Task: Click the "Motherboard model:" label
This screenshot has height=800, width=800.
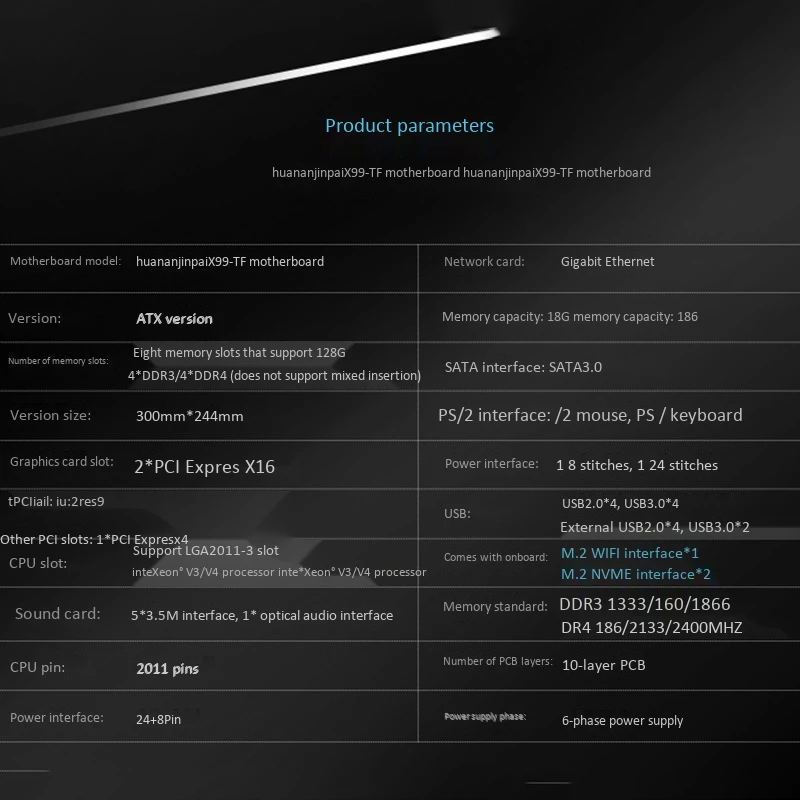Action: pyautogui.click(x=65, y=262)
